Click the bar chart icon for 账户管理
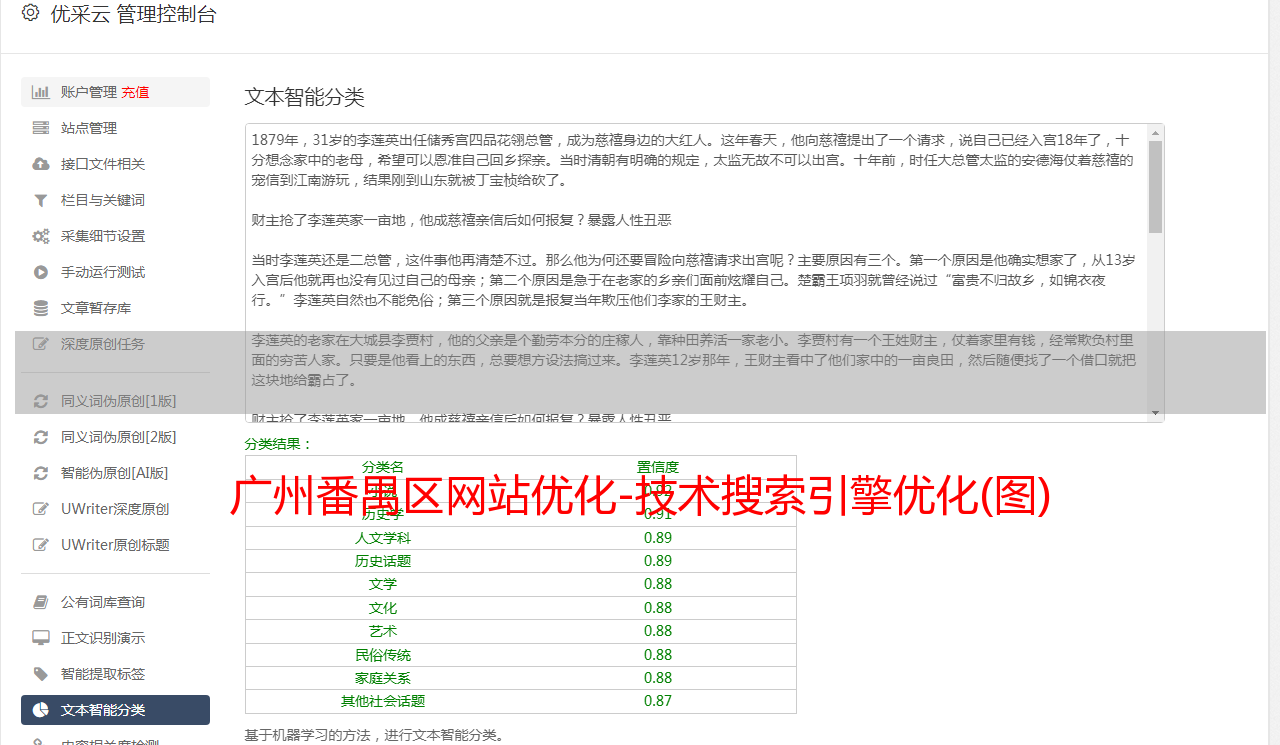 pos(41,92)
